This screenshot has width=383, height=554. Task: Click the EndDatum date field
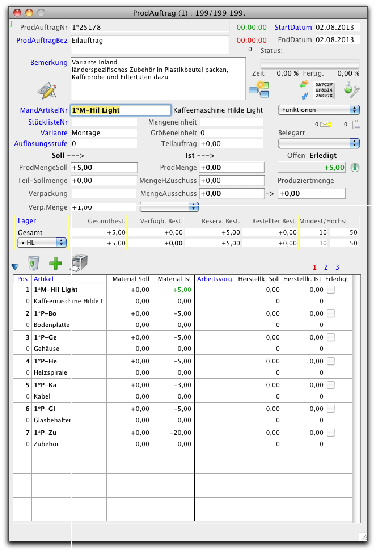[337, 40]
